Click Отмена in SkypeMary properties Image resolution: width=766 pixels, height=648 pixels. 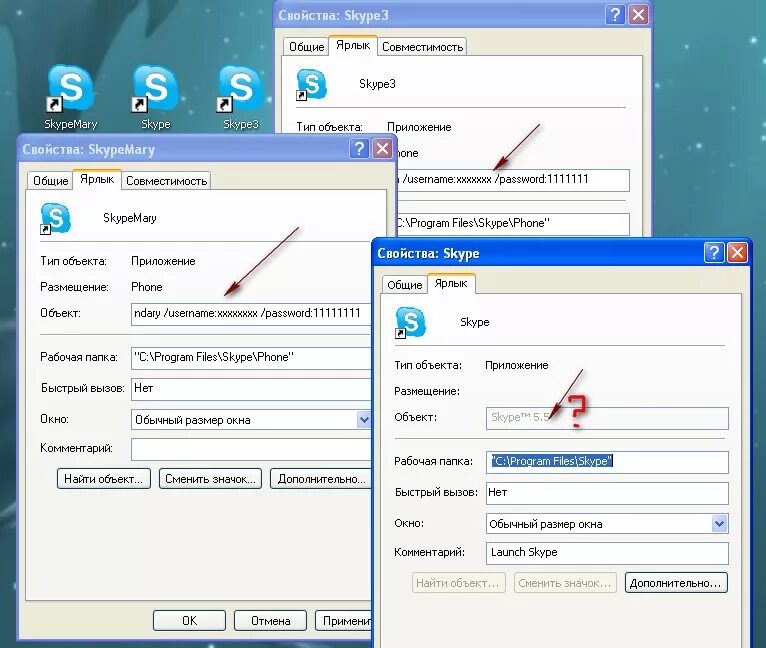pyautogui.click(x=271, y=621)
